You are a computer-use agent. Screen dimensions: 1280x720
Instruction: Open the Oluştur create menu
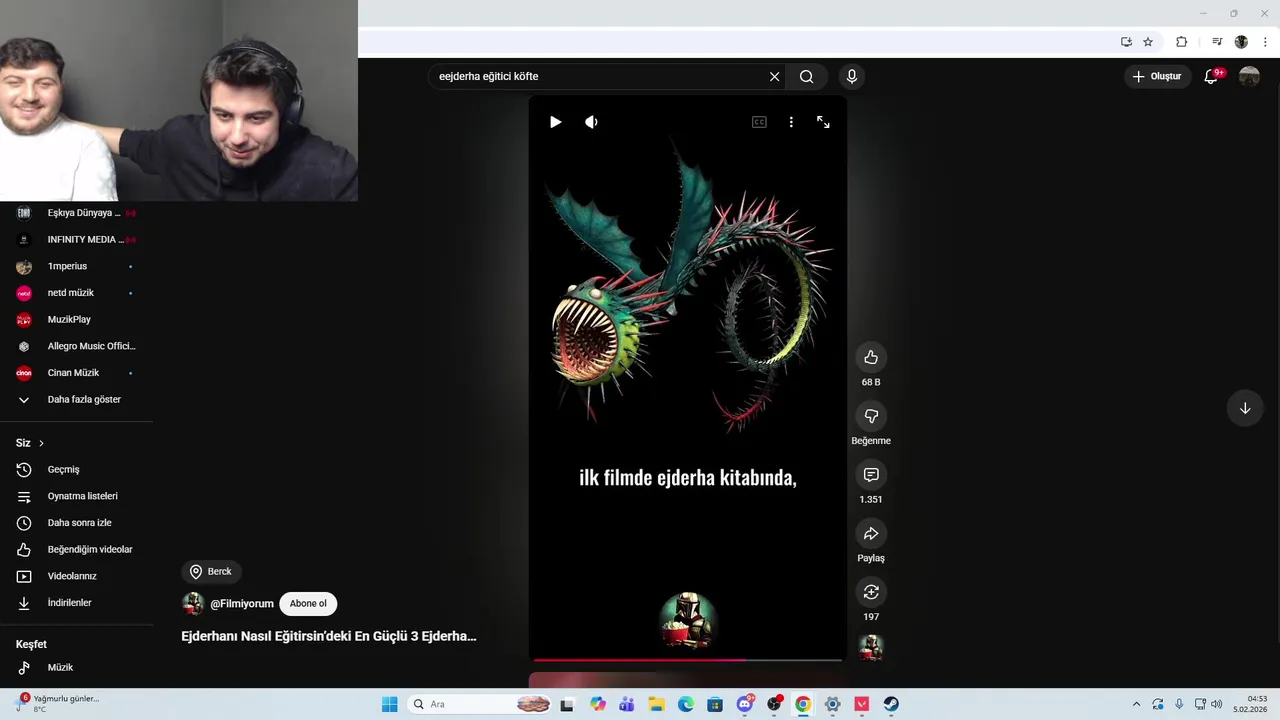click(1157, 77)
